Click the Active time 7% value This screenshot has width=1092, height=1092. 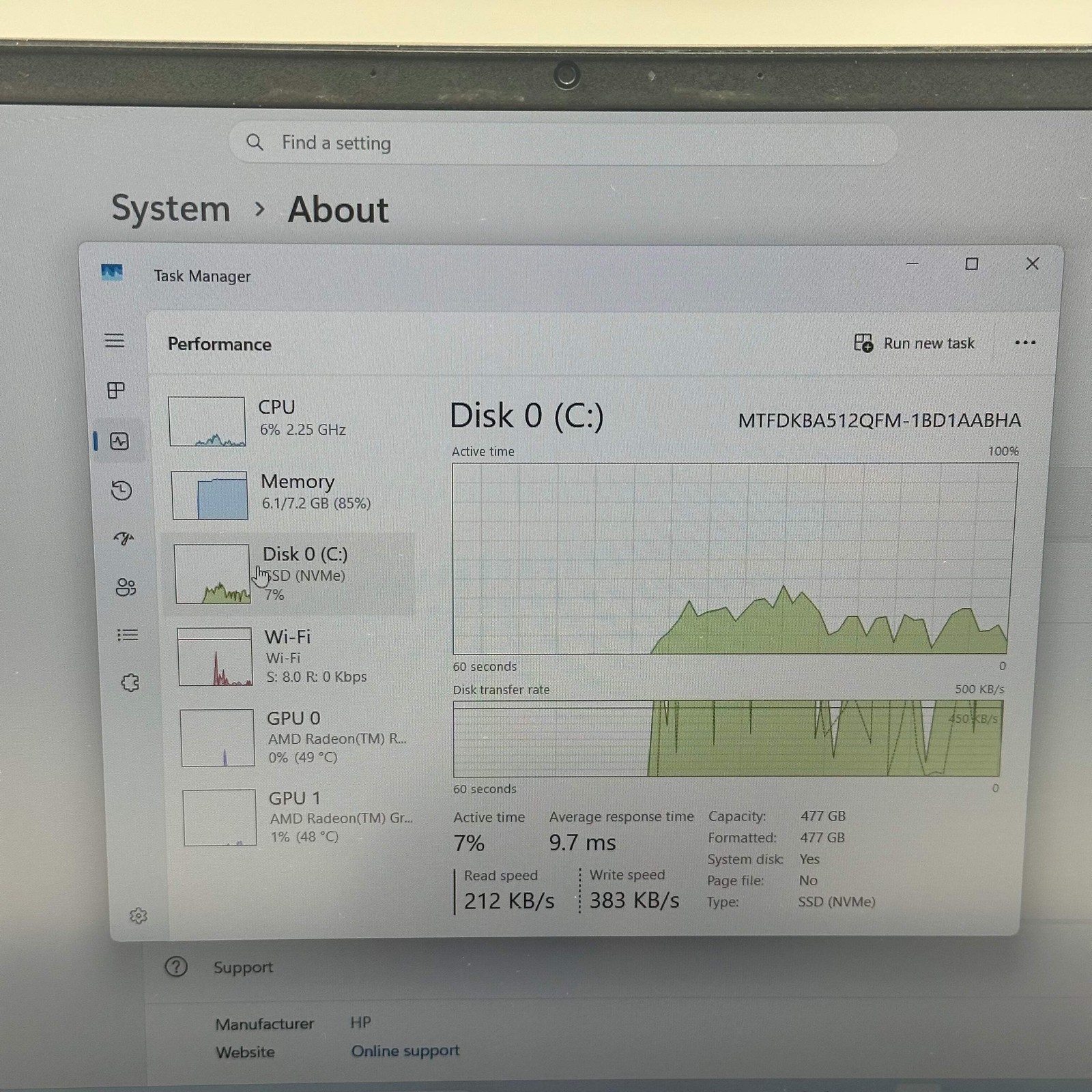click(469, 843)
